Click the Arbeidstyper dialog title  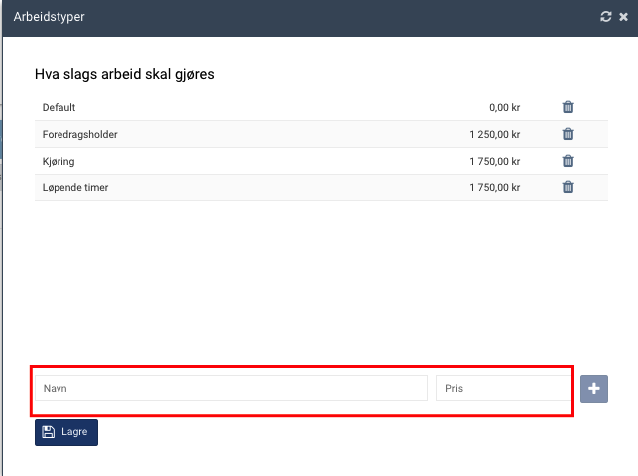pos(48,17)
